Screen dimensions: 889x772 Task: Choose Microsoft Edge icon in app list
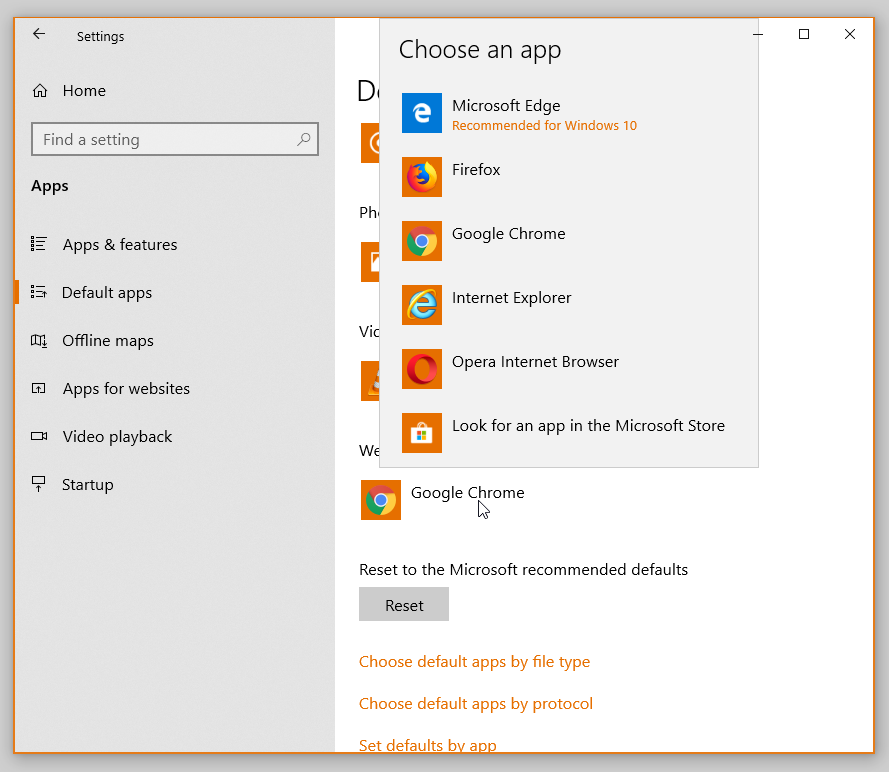(422, 113)
